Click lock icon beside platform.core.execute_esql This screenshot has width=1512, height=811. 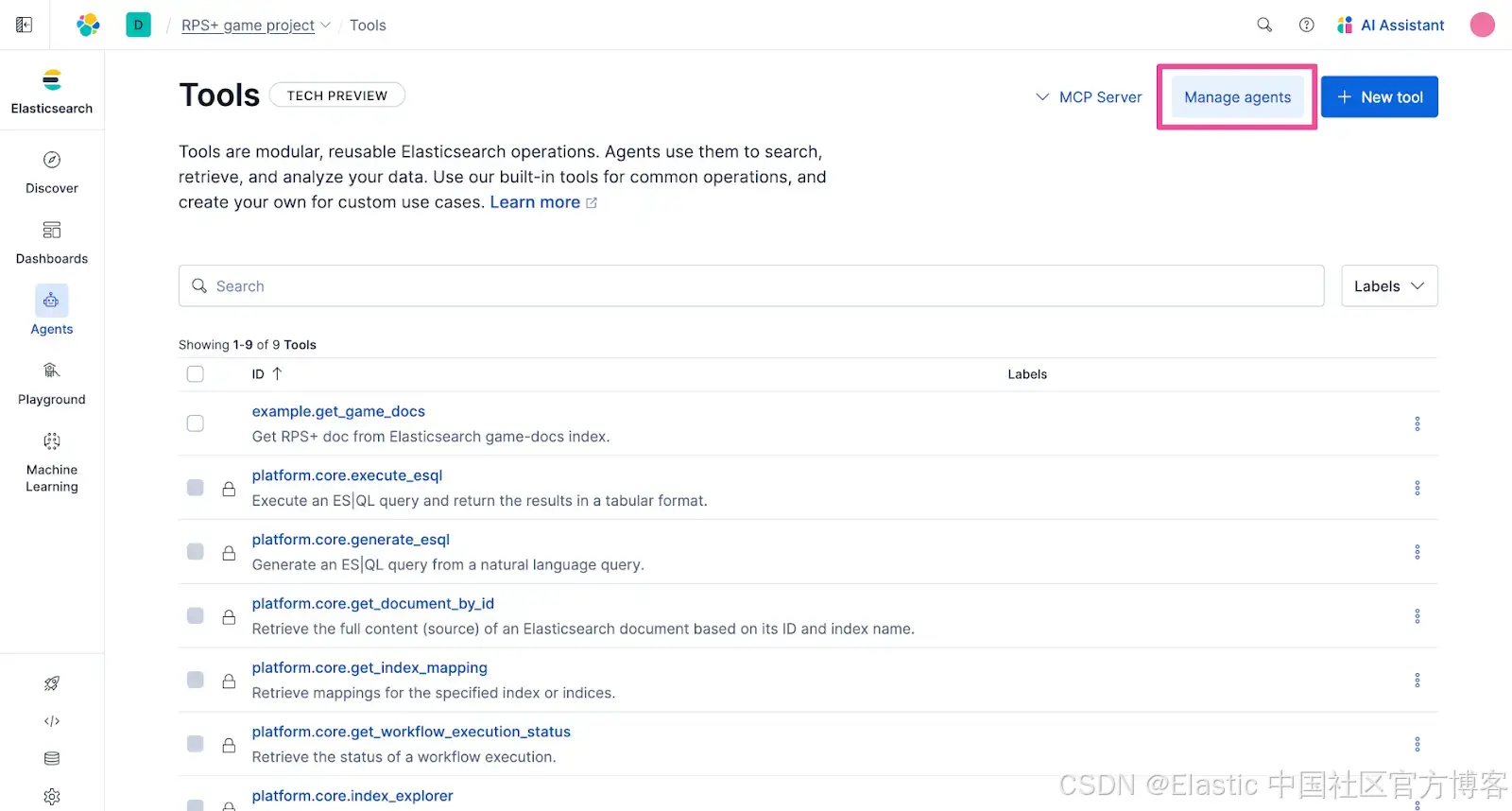pos(229,489)
